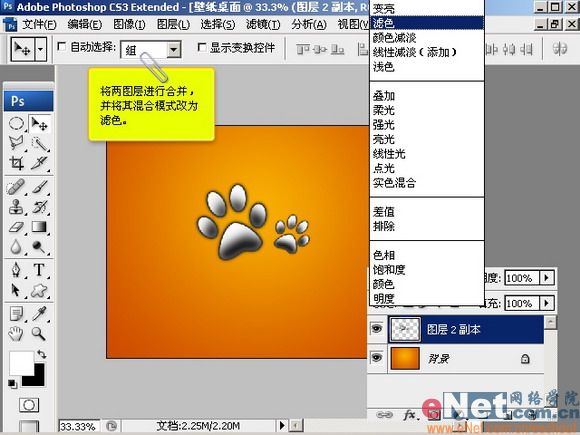The height and width of the screenshot is (435, 580).
Task: Hide the 背景 layer
Action: [x=377, y=358]
